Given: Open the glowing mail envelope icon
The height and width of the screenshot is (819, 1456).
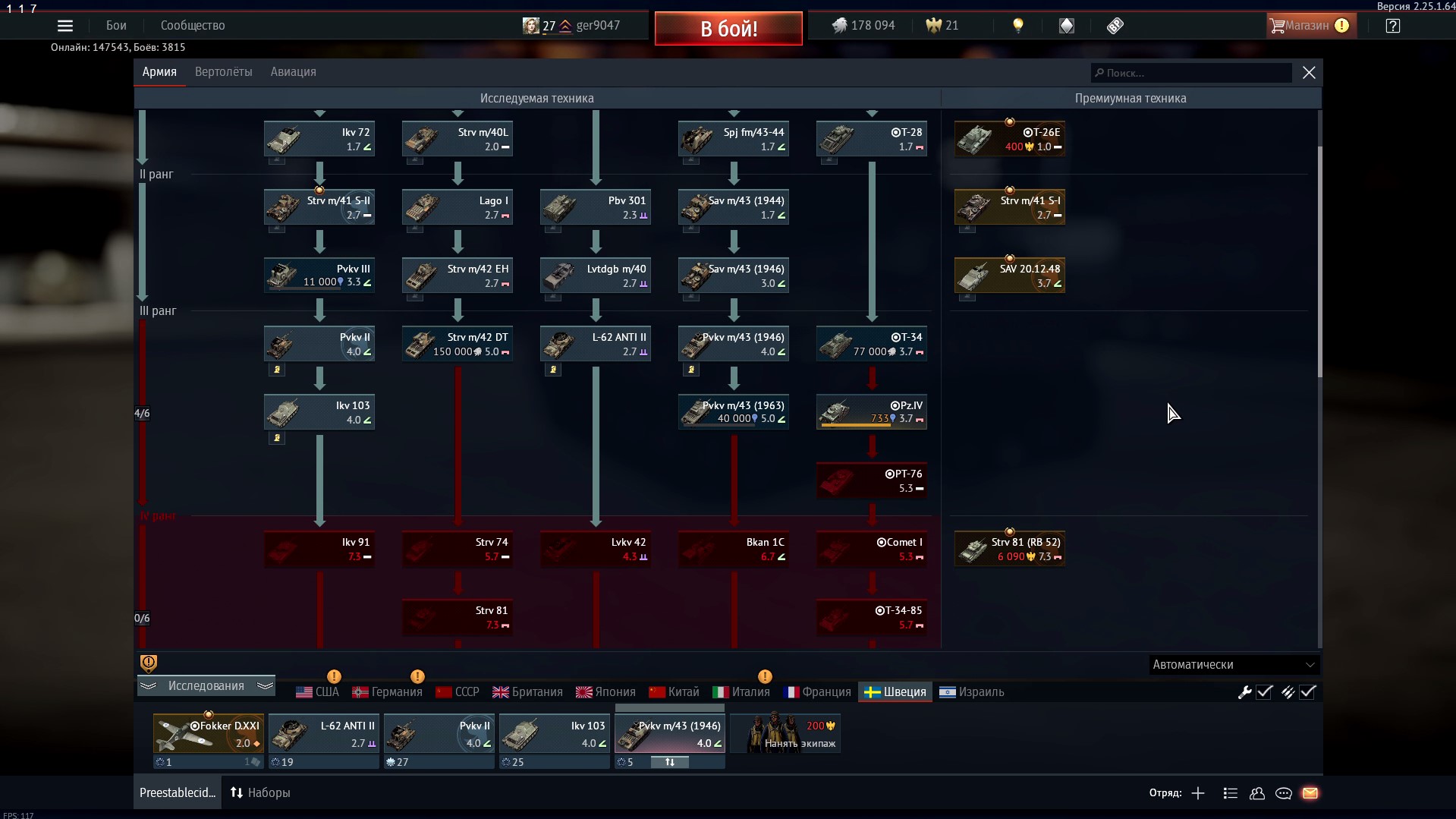Looking at the screenshot, I should pos(1310,793).
